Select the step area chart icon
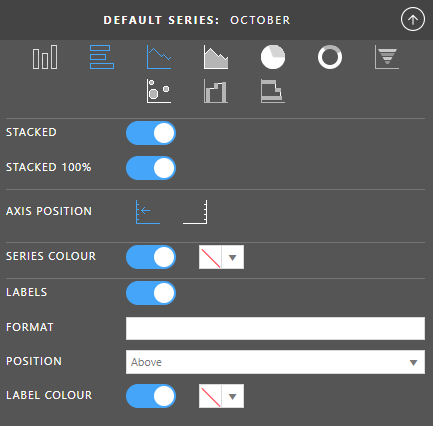This screenshot has height=426, width=433. coord(216,91)
